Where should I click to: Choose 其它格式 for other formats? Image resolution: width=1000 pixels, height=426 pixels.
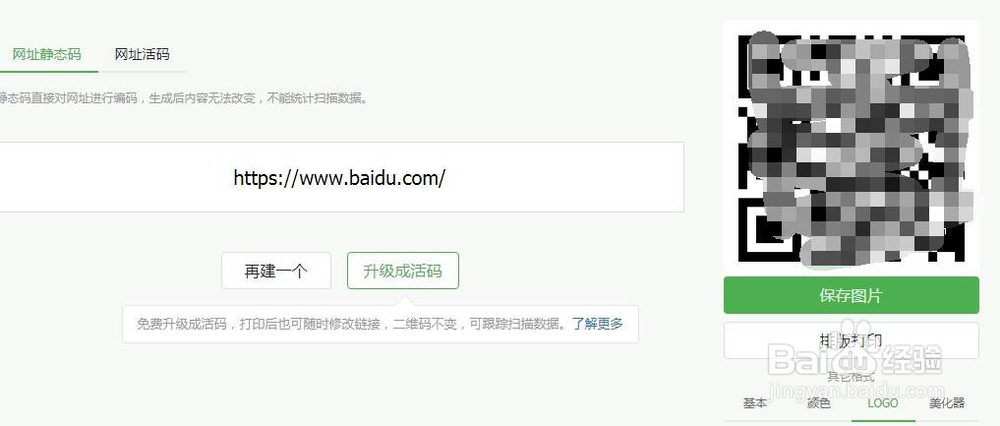point(850,376)
